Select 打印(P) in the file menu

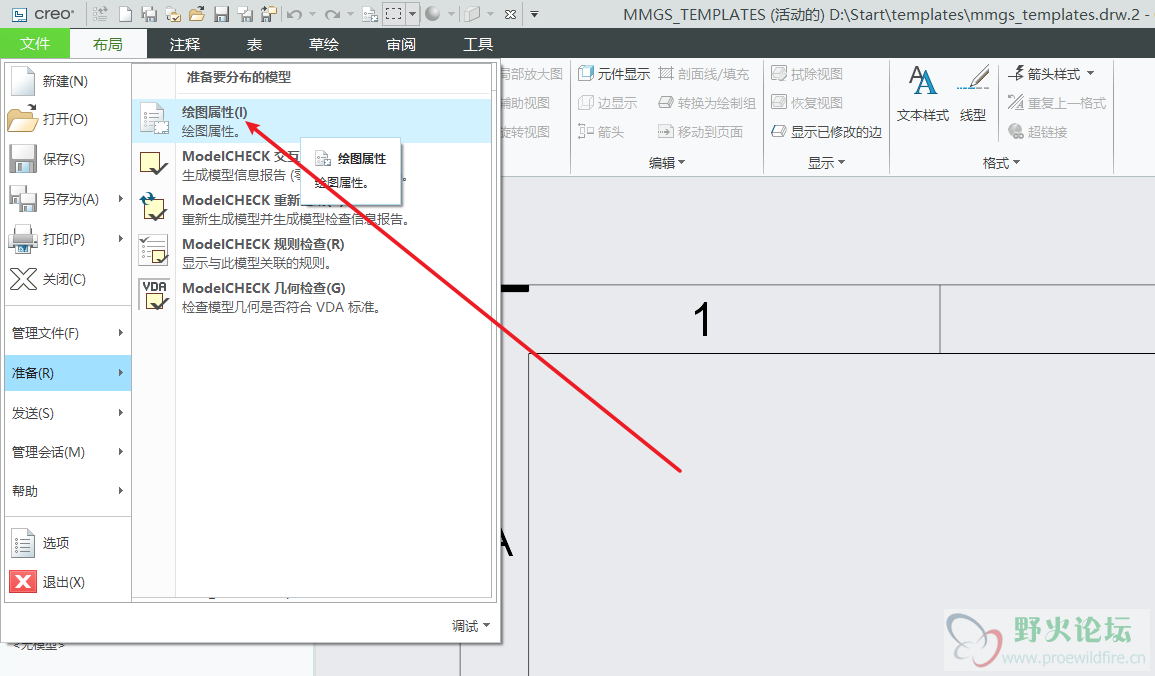click(x=68, y=239)
